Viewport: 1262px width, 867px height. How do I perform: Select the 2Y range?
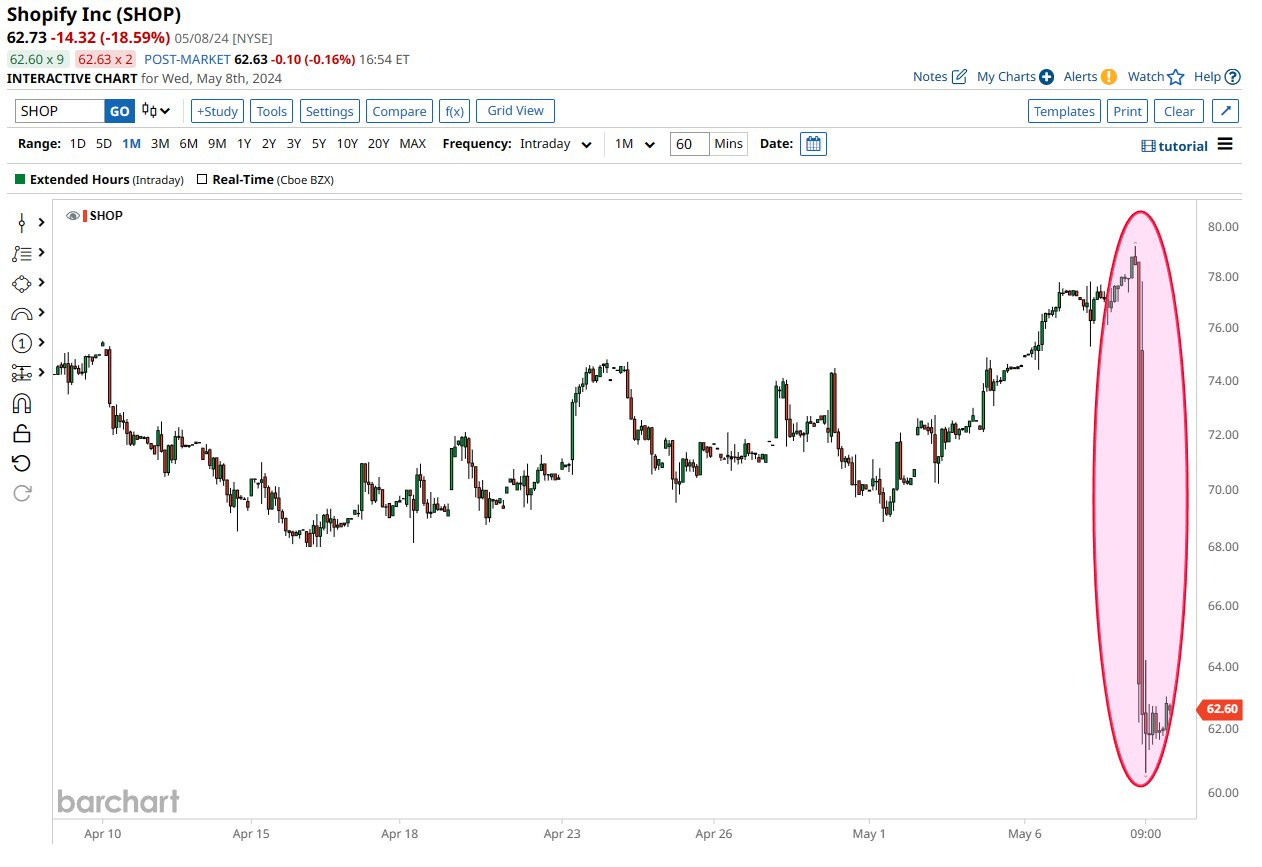(269, 144)
